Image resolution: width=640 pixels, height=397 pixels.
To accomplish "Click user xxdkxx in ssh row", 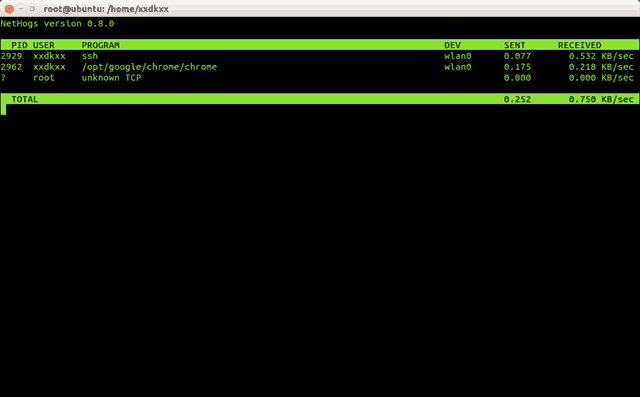I will click(x=49, y=56).
